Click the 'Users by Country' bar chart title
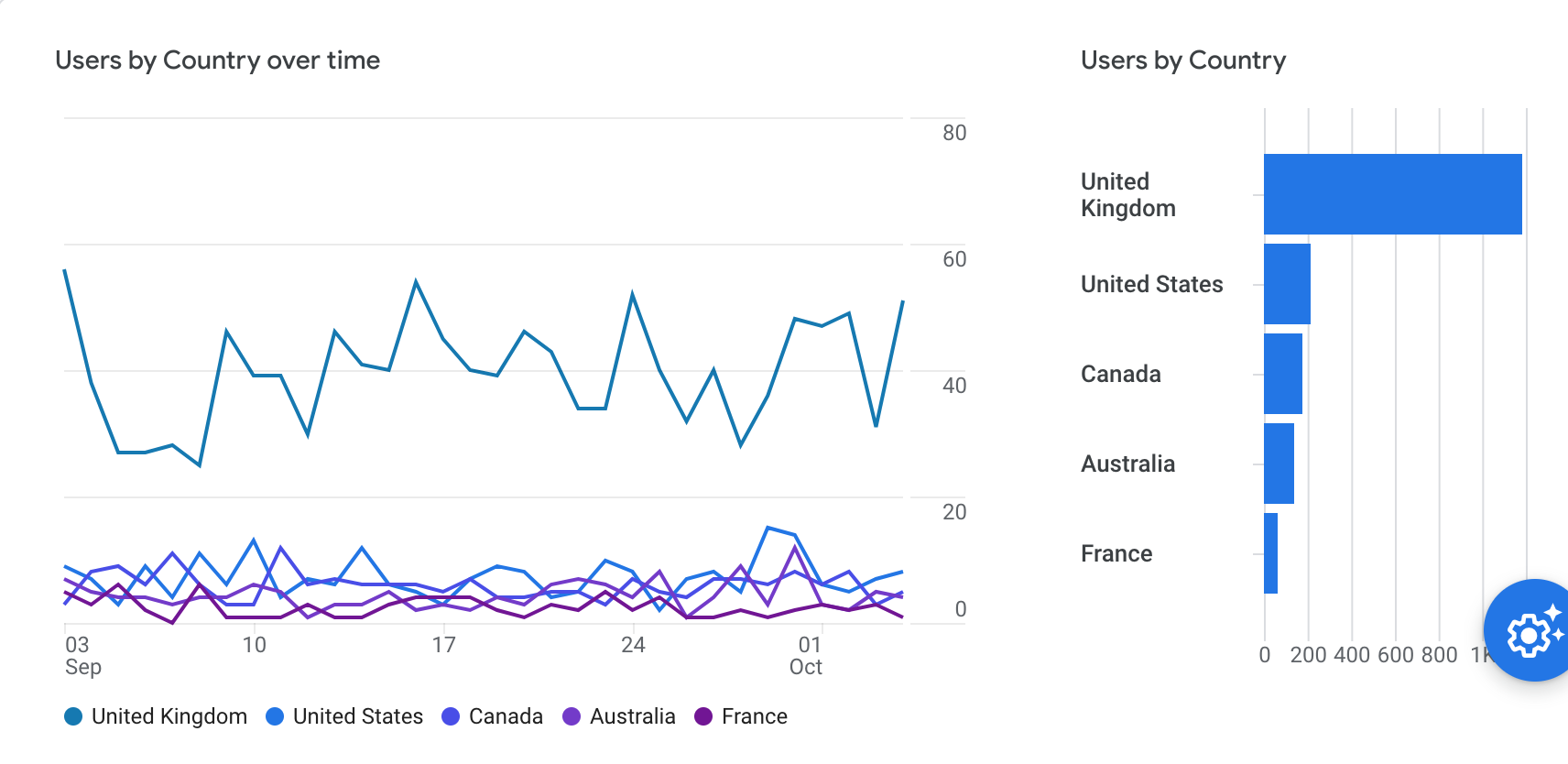 click(1183, 60)
